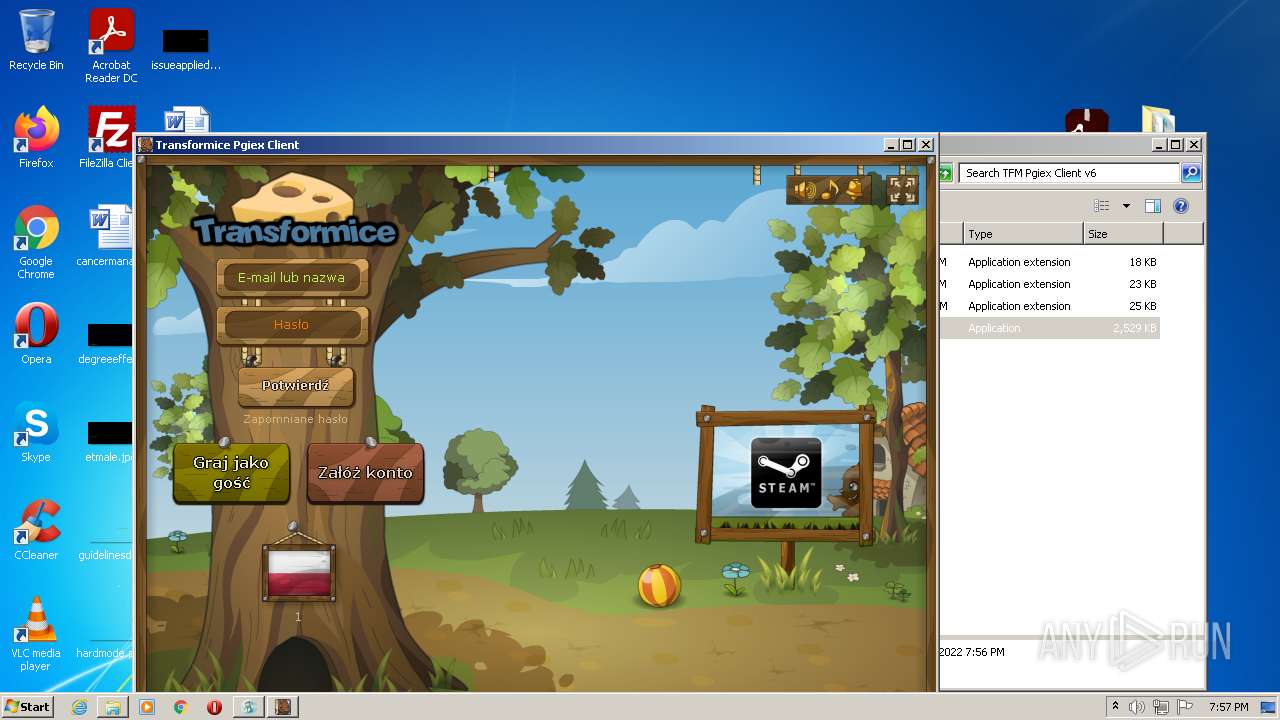The height and width of the screenshot is (720, 1280).
Task: Open Firefox desktop icon
Action: [36, 138]
